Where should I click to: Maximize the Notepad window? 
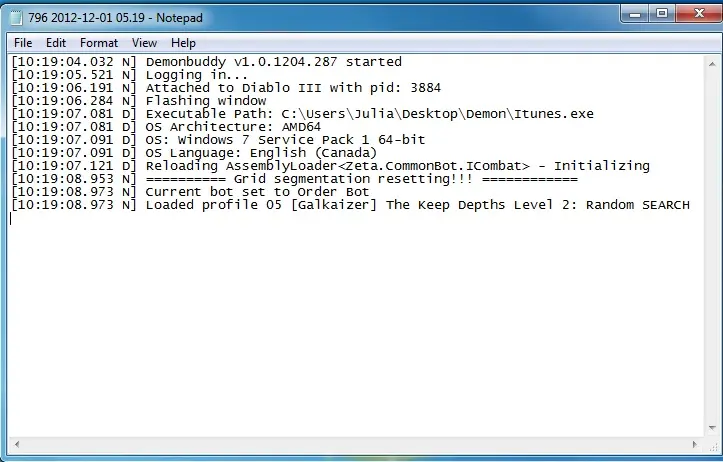[x=662, y=14]
